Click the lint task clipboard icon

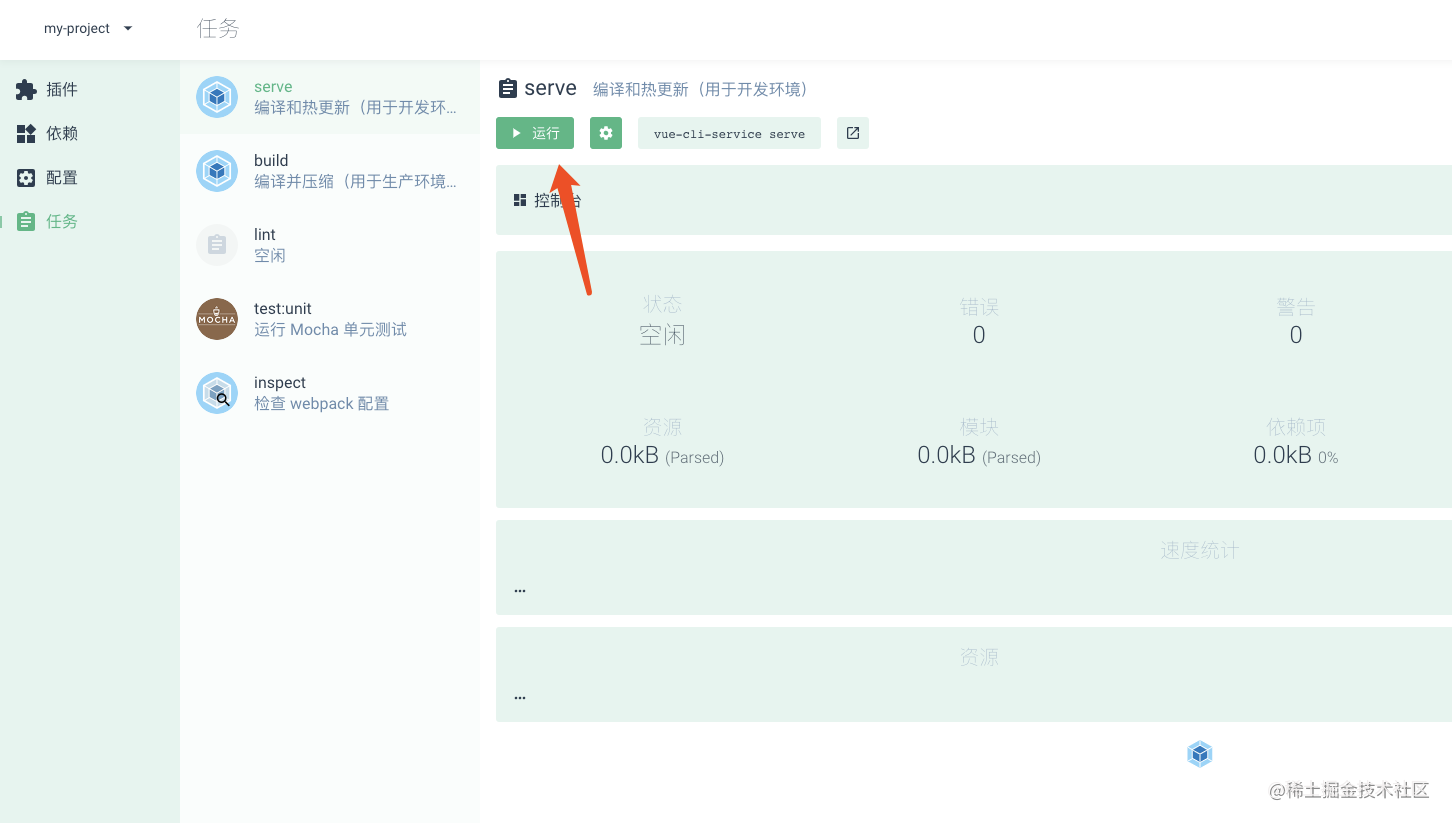point(217,245)
